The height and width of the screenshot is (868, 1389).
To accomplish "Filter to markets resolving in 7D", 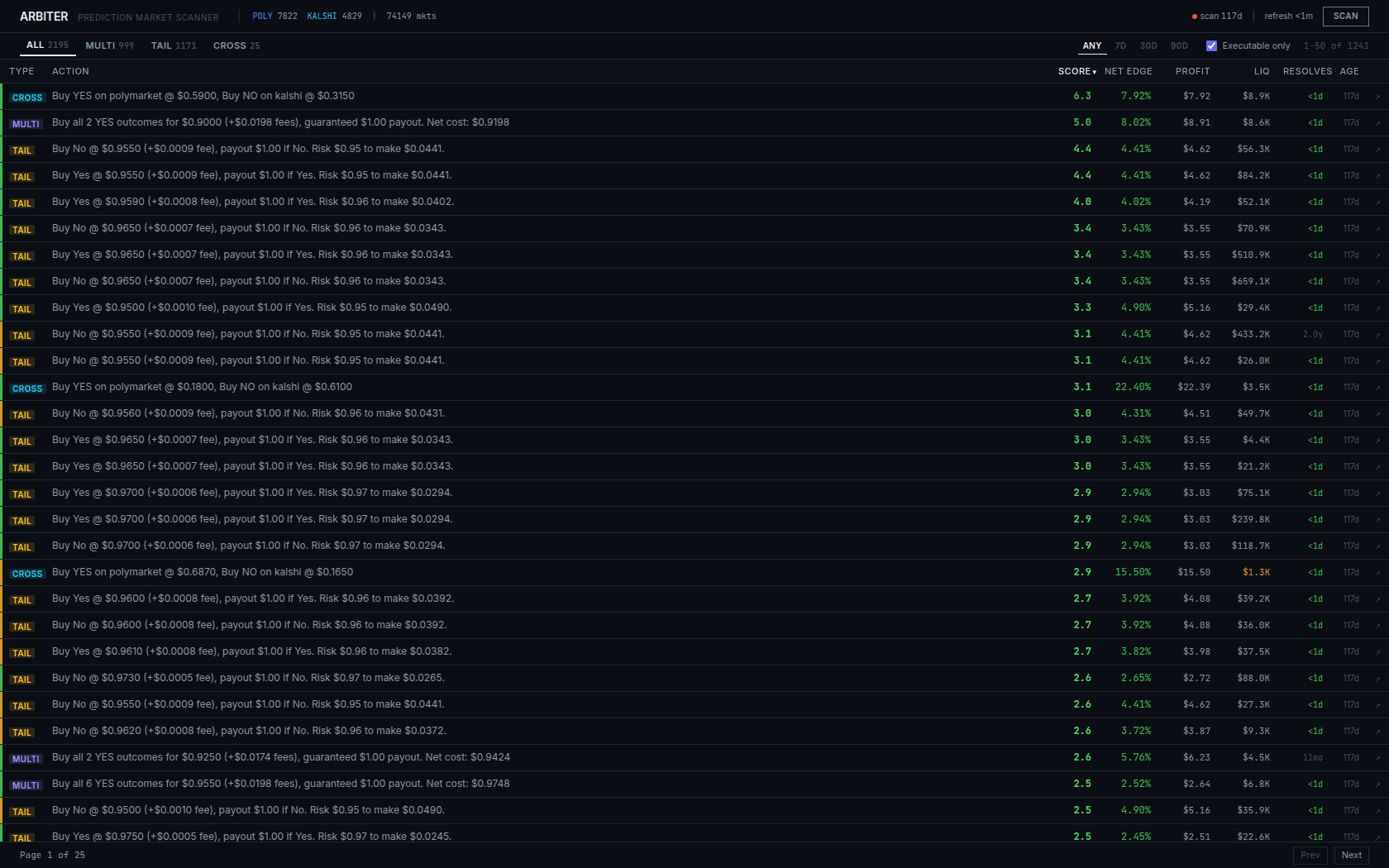I will (x=1120, y=46).
